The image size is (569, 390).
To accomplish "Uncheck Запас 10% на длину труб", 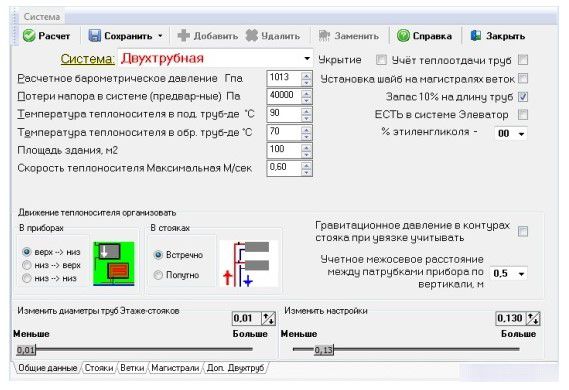I will tap(523, 97).
